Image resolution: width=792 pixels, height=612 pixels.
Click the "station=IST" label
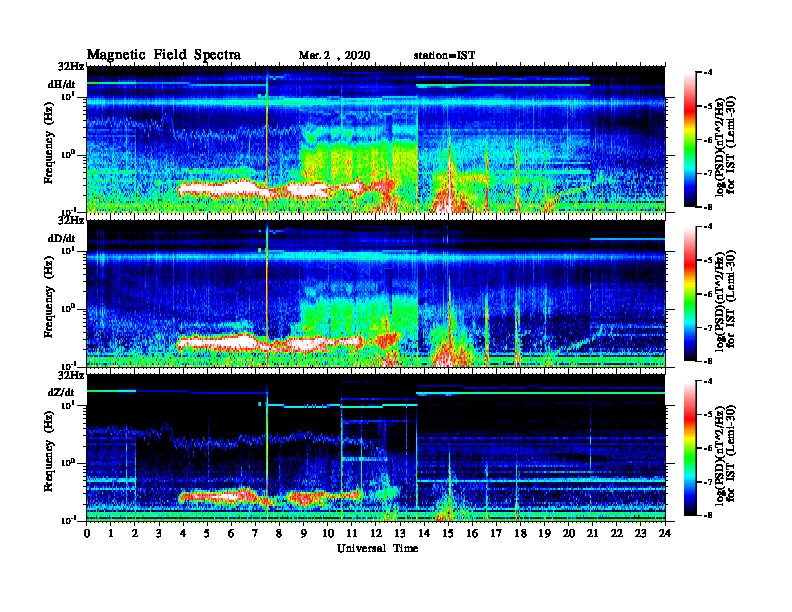(x=444, y=56)
